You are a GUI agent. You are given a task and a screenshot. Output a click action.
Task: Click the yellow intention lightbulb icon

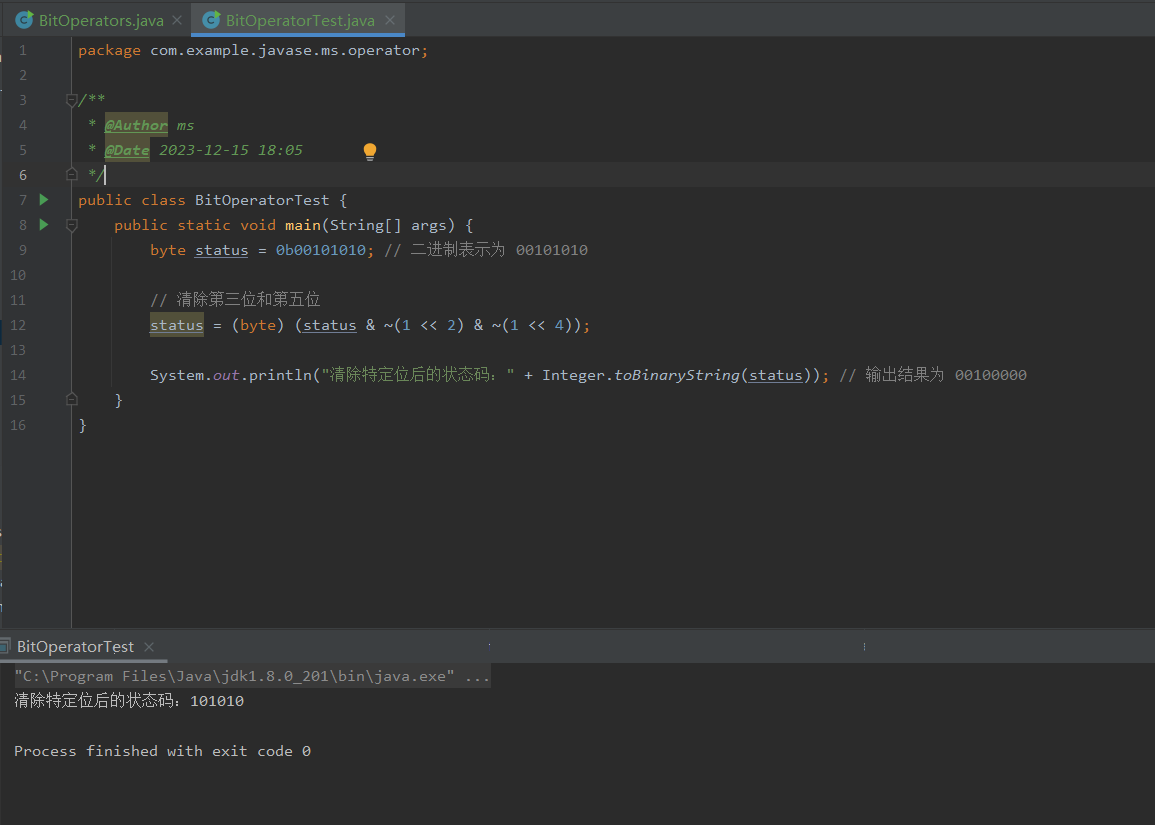click(370, 151)
